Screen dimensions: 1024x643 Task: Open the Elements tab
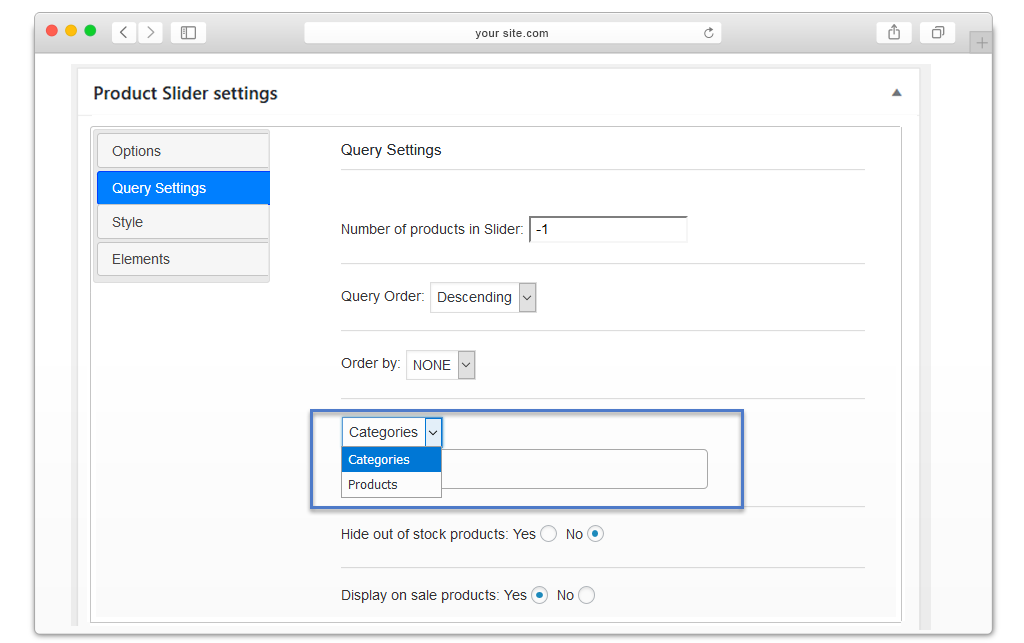tap(183, 259)
